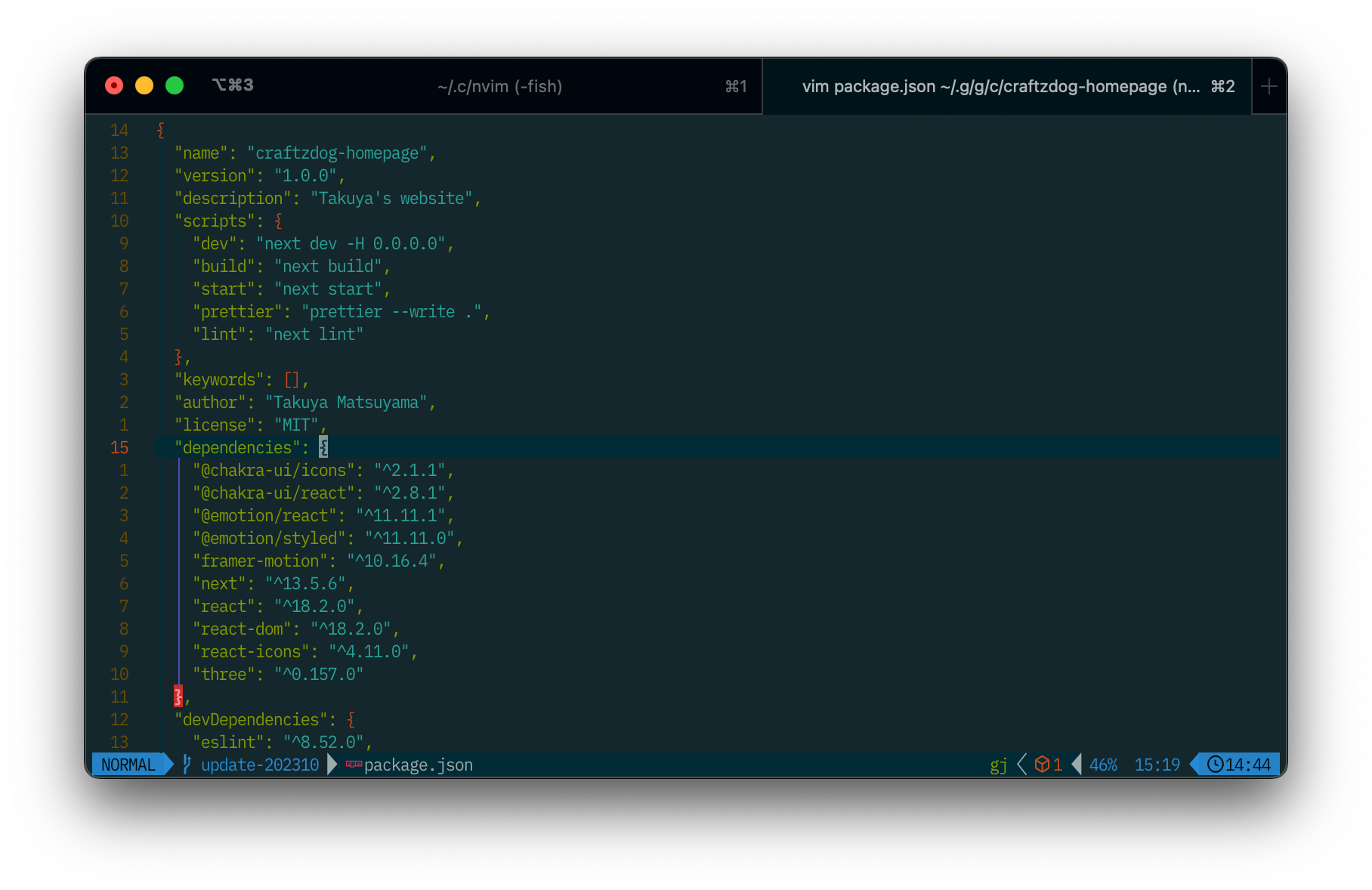
Task: Click the "^8.52.0" eslint version value
Action: (x=323, y=742)
